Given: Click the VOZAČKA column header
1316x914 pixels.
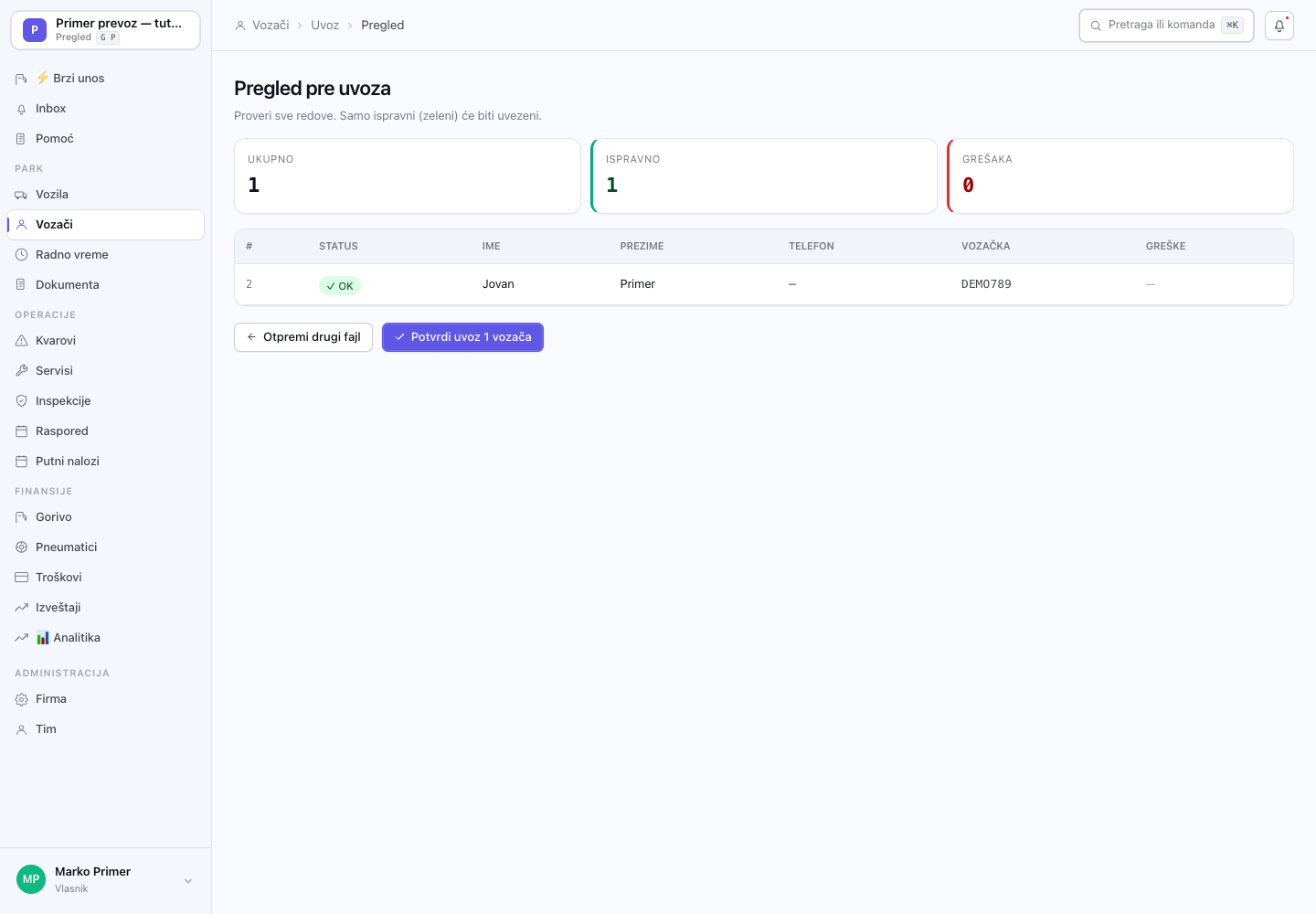Looking at the screenshot, I should point(985,247).
